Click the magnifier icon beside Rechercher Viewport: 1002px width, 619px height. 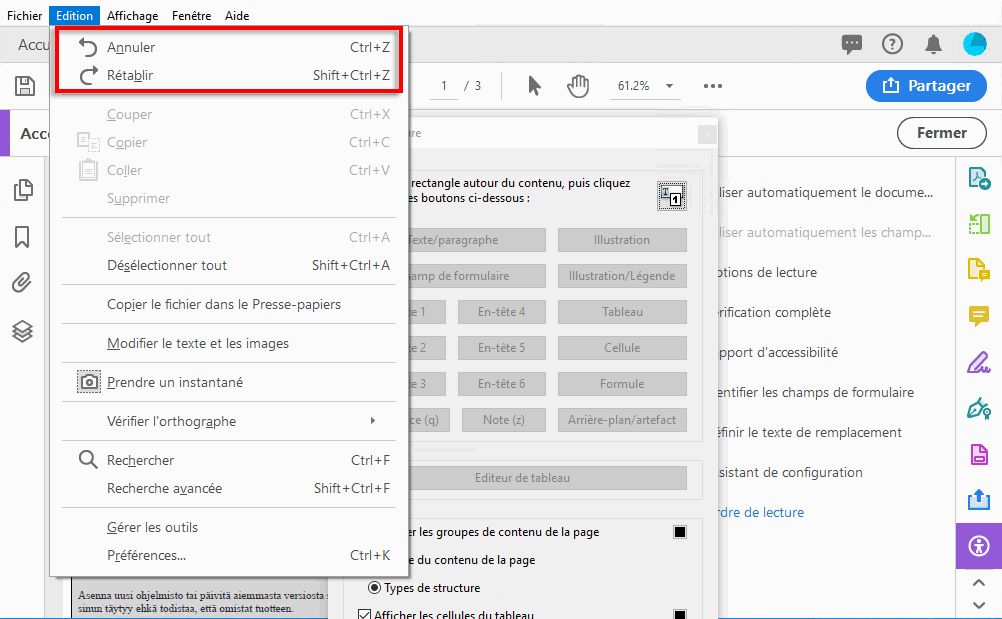click(x=88, y=459)
